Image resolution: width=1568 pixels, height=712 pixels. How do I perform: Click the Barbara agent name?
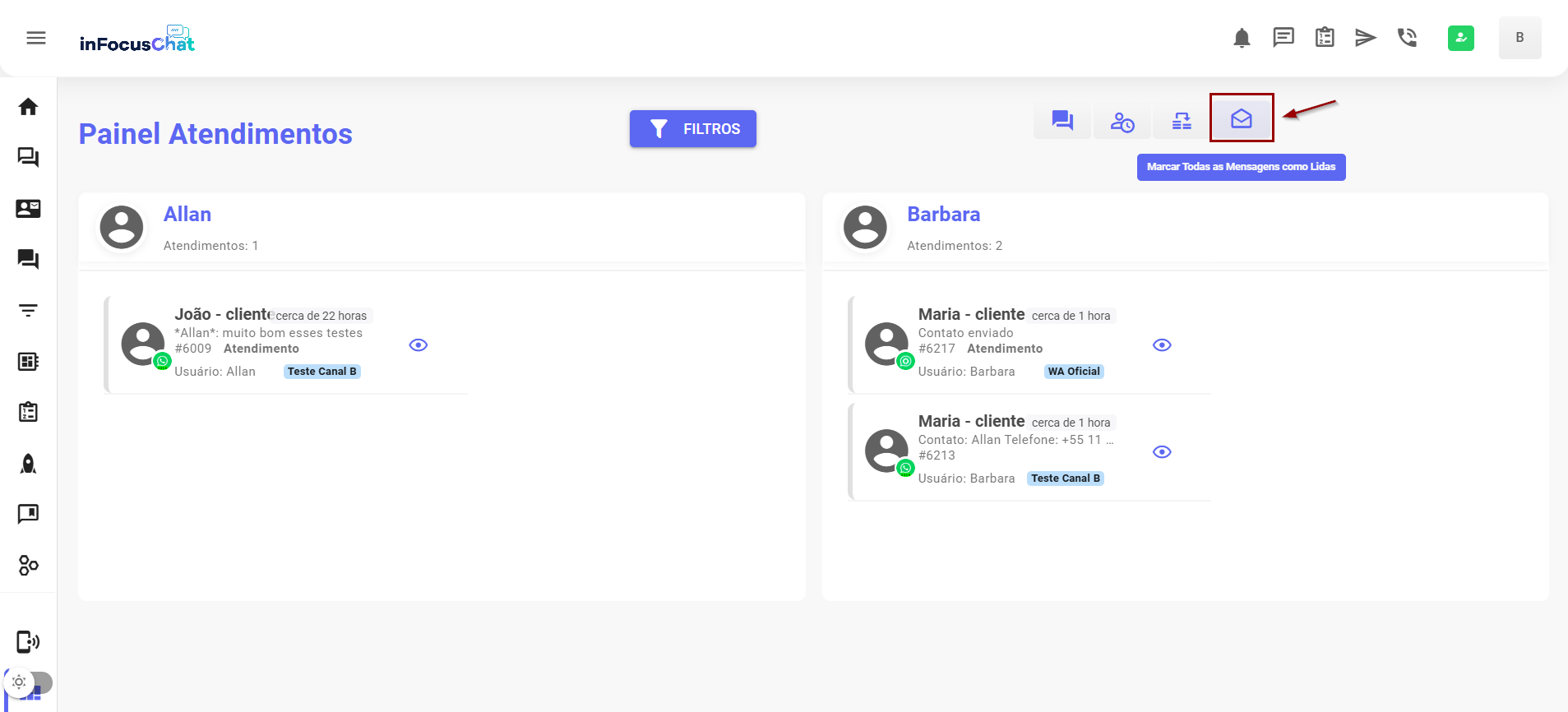pyautogui.click(x=943, y=215)
